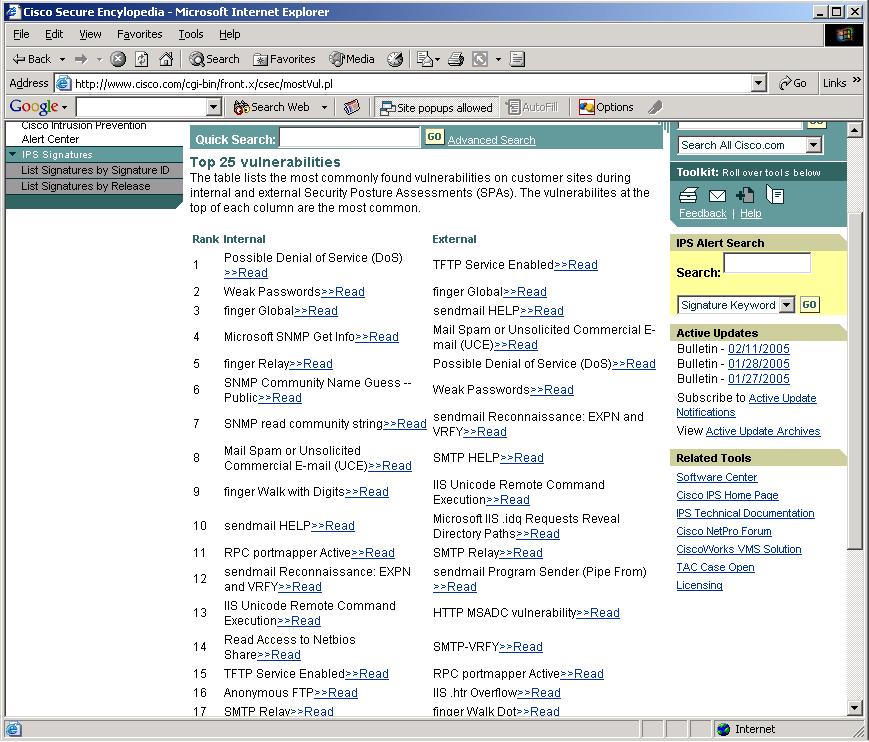869x742 pixels.
Task: Open the Cisco IPS Home Page link
Action: click(x=727, y=495)
